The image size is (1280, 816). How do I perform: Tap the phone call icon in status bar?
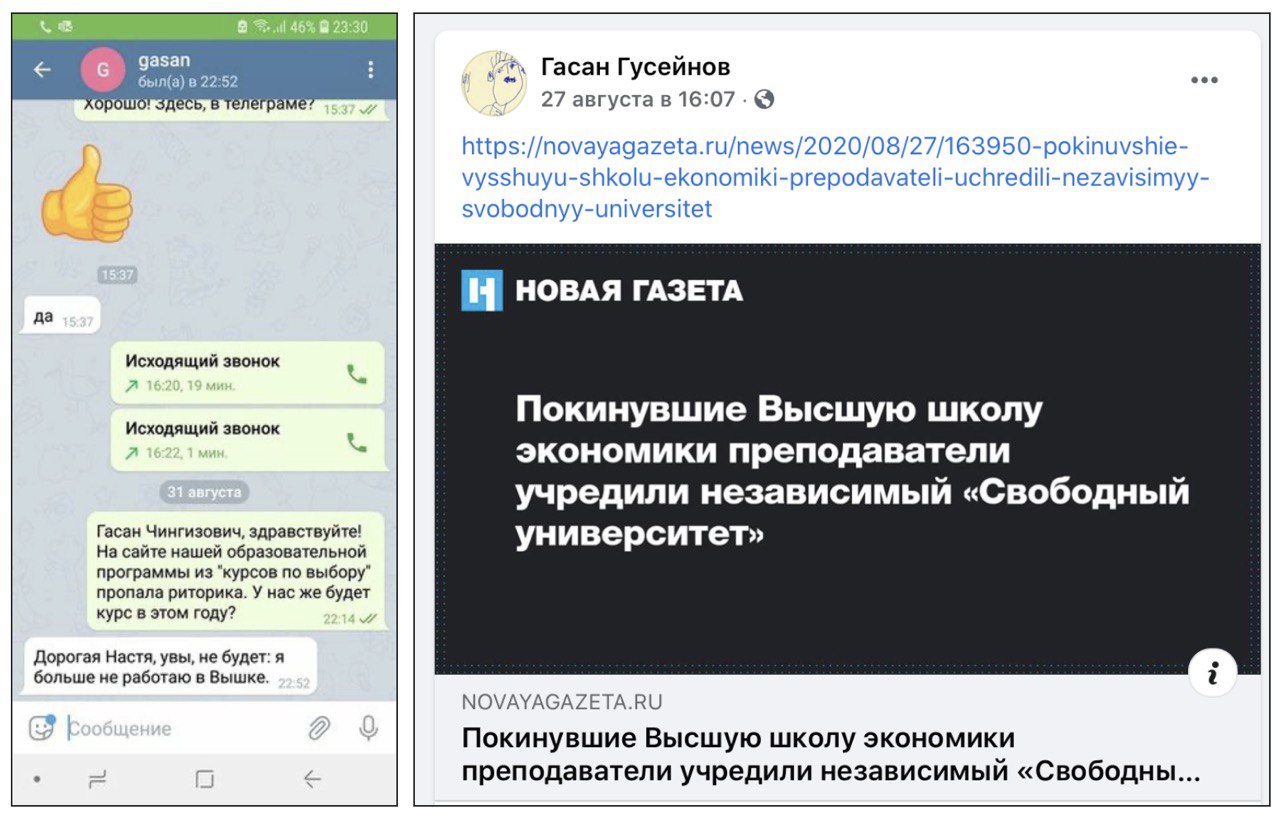[45, 27]
